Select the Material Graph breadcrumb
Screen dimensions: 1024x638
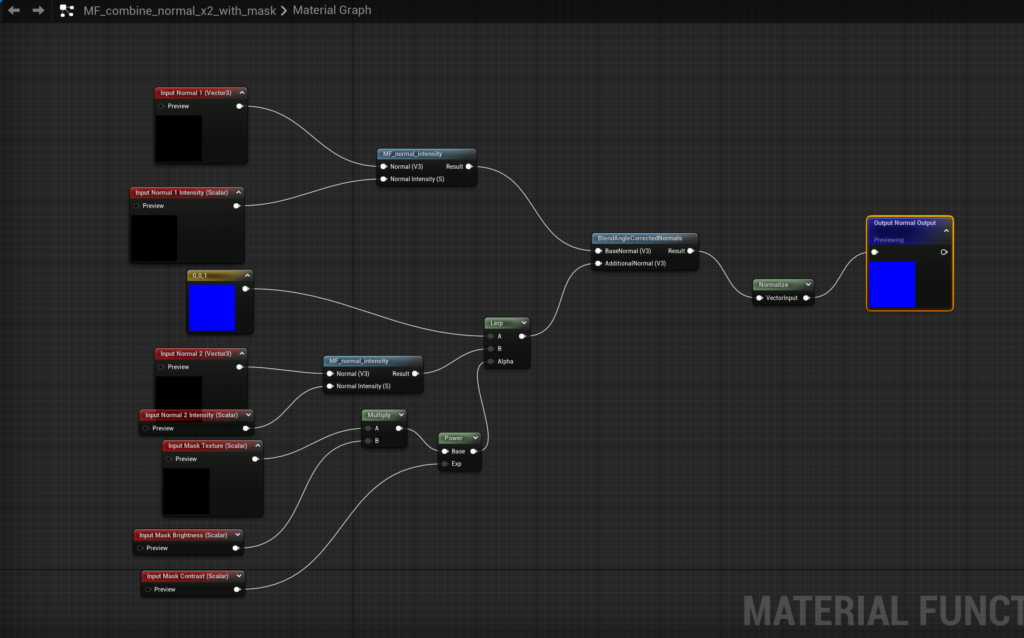(332, 10)
